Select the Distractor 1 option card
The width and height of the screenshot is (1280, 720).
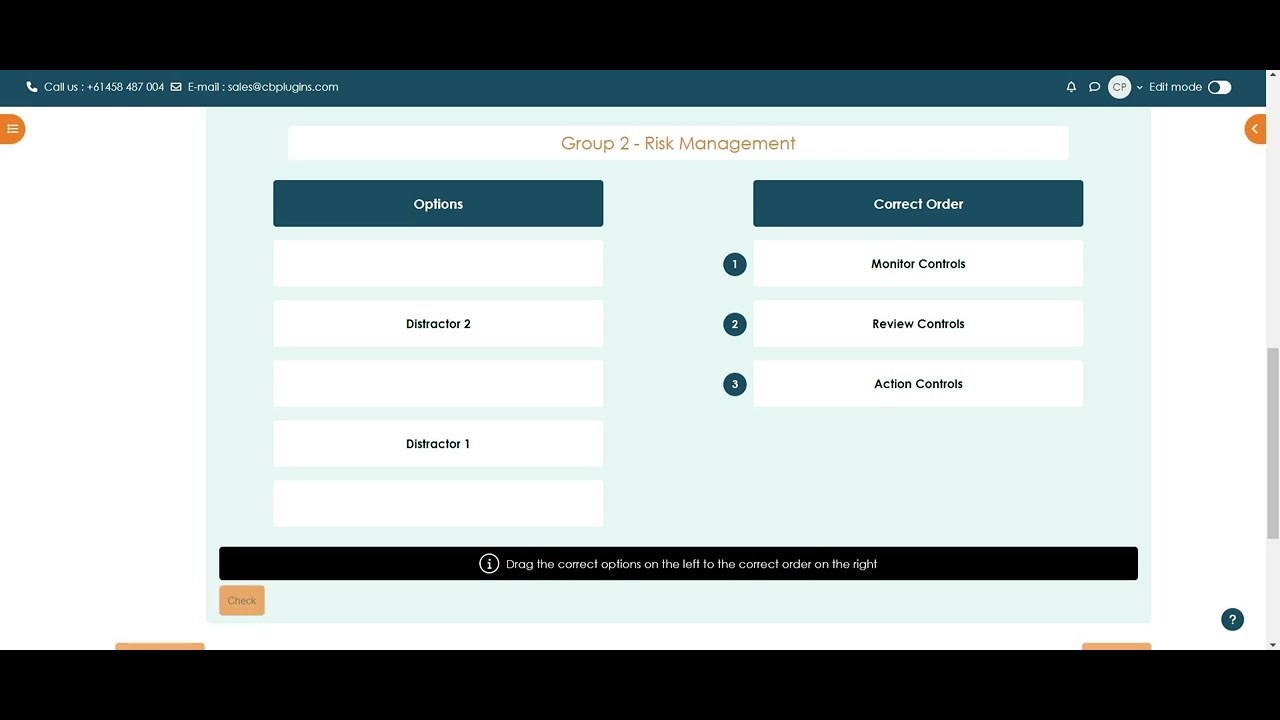pos(438,444)
